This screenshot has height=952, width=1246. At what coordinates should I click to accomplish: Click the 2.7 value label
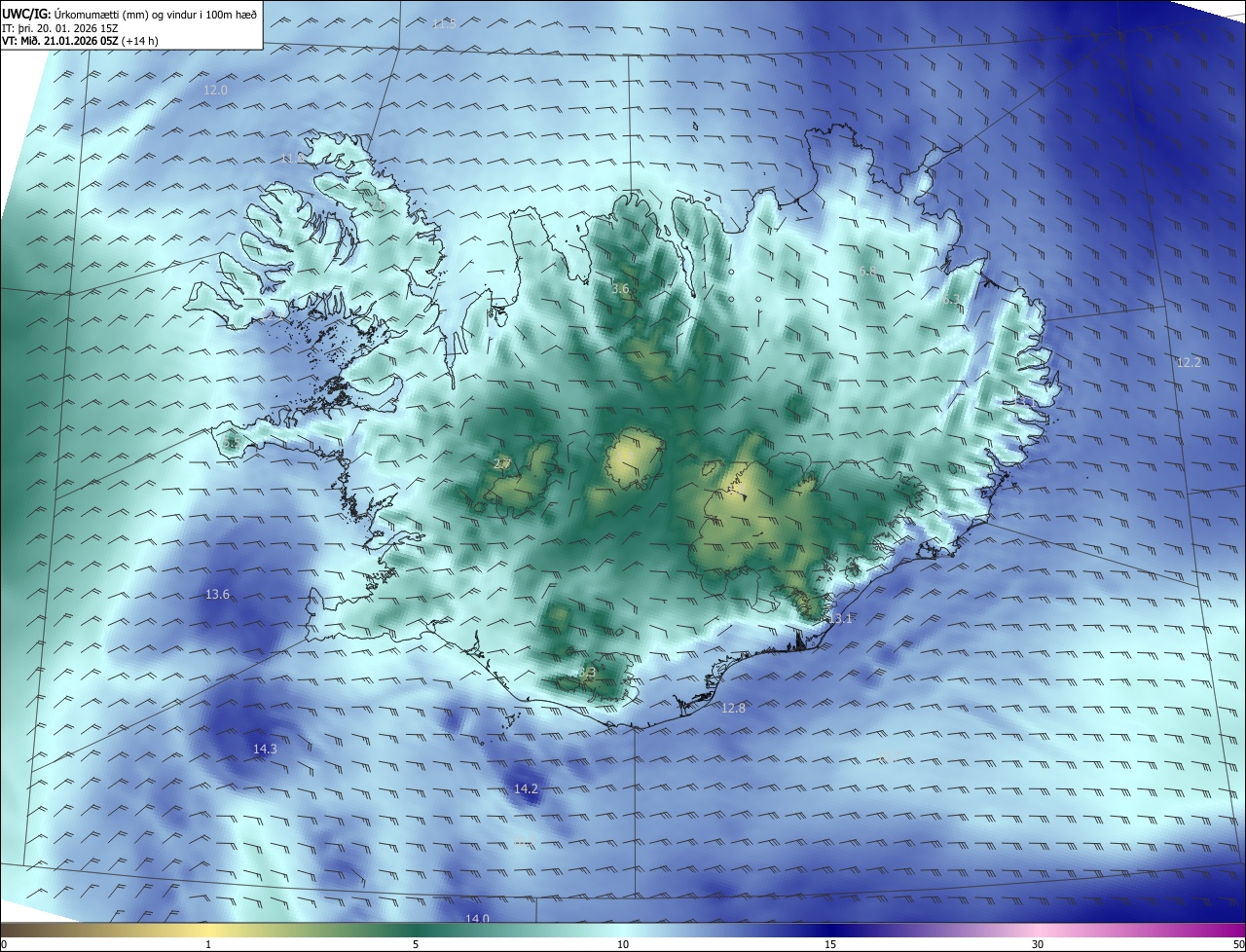click(502, 463)
